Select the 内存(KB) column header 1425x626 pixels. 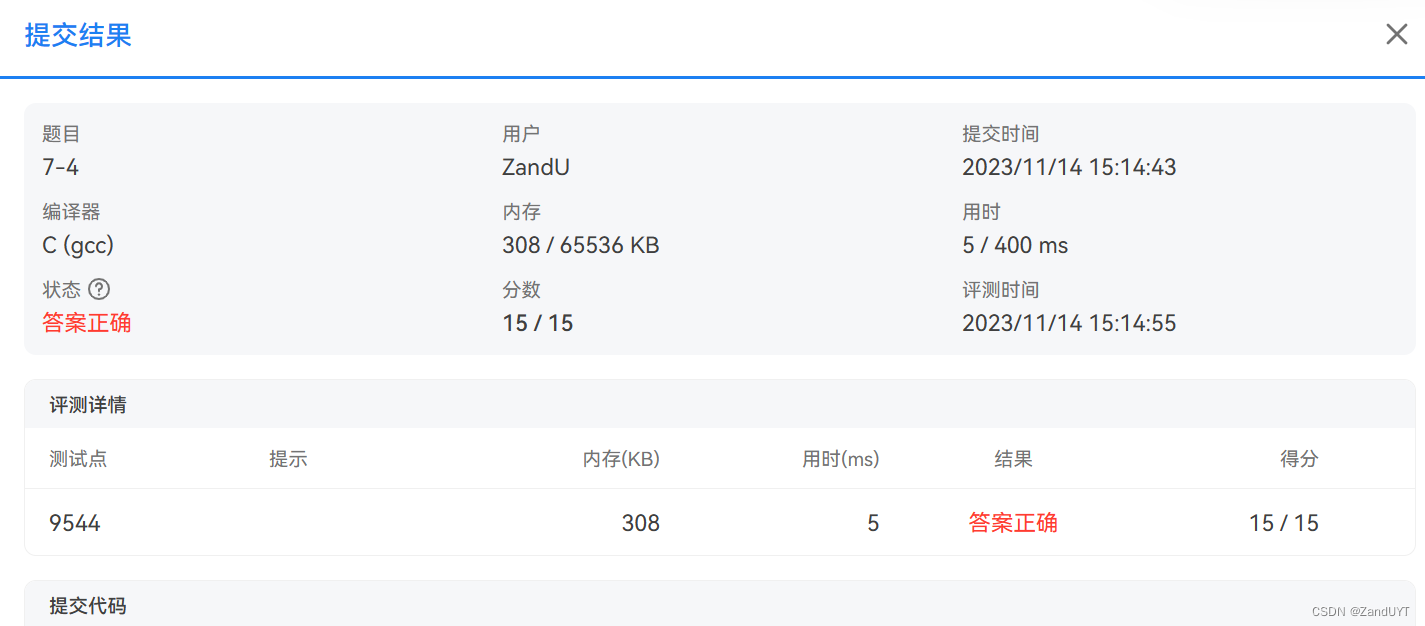[620, 459]
